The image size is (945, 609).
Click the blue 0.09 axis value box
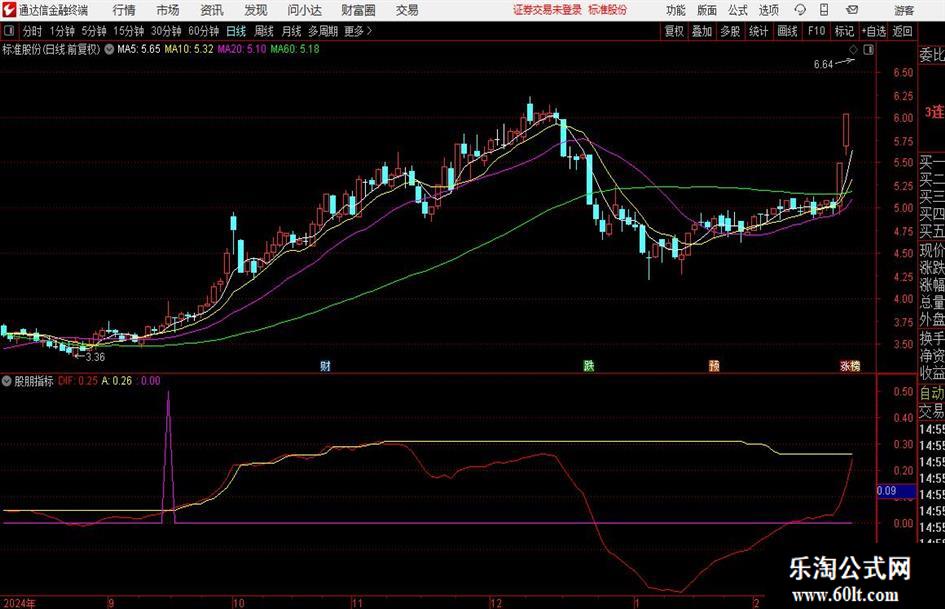tap(896, 491)
